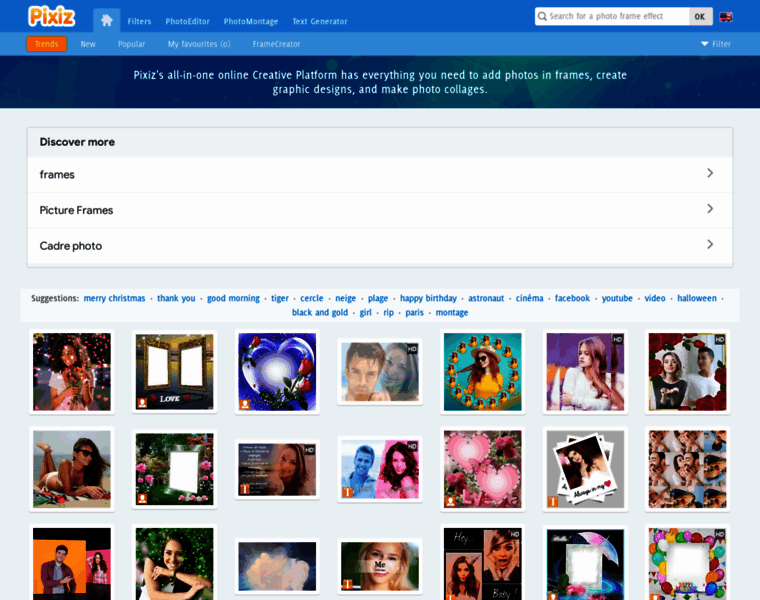
Task: Click the Pixiz logo
Action: 51,16
